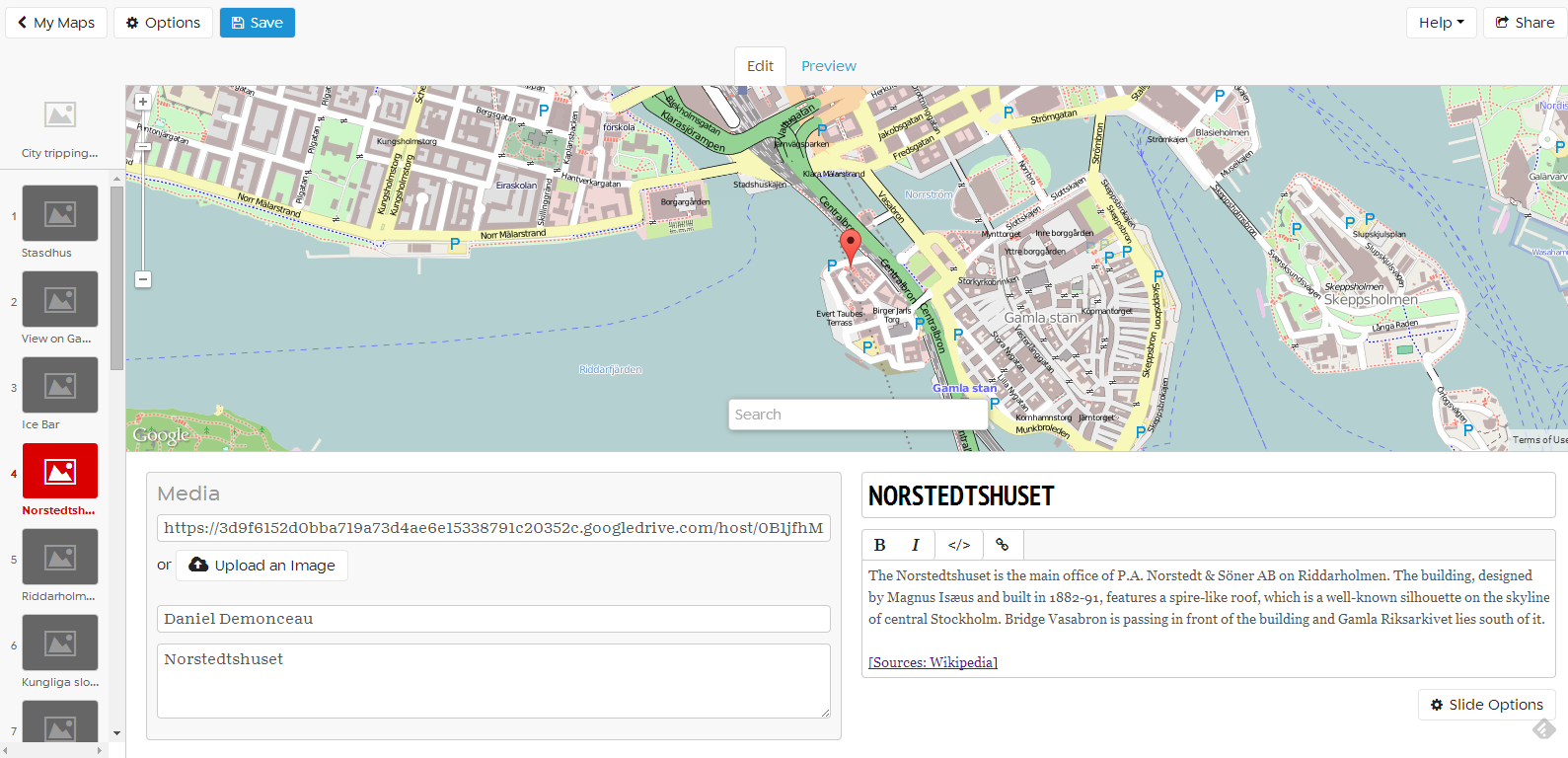Open the Sources: Wikipedia link

933,662
